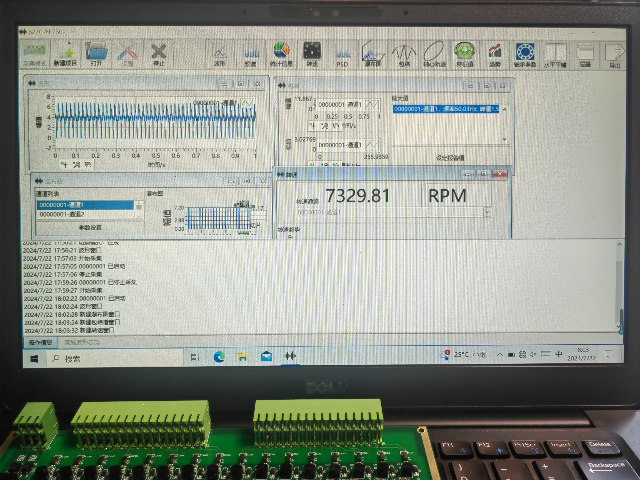Click lower spectrum plot legend line-style icon
Image resolution: width=640 pixels, height=480 pixels.
coord(371,145)
